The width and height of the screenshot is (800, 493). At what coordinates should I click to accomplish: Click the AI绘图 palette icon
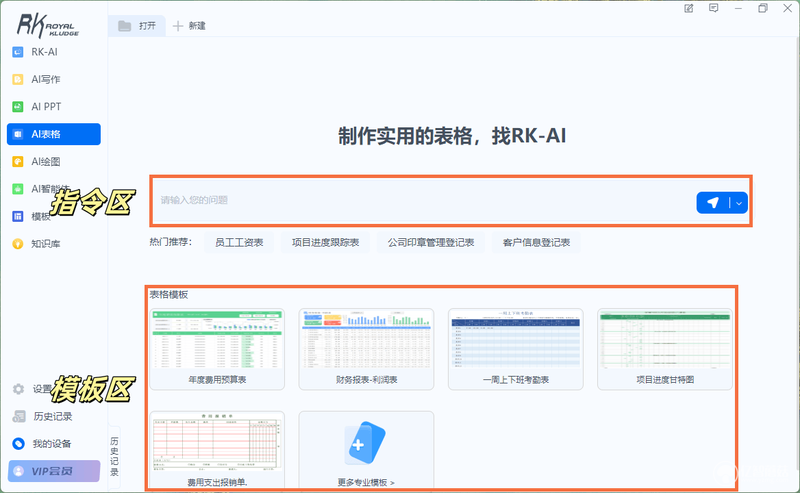pyautogui.click(x=18, y=162)
